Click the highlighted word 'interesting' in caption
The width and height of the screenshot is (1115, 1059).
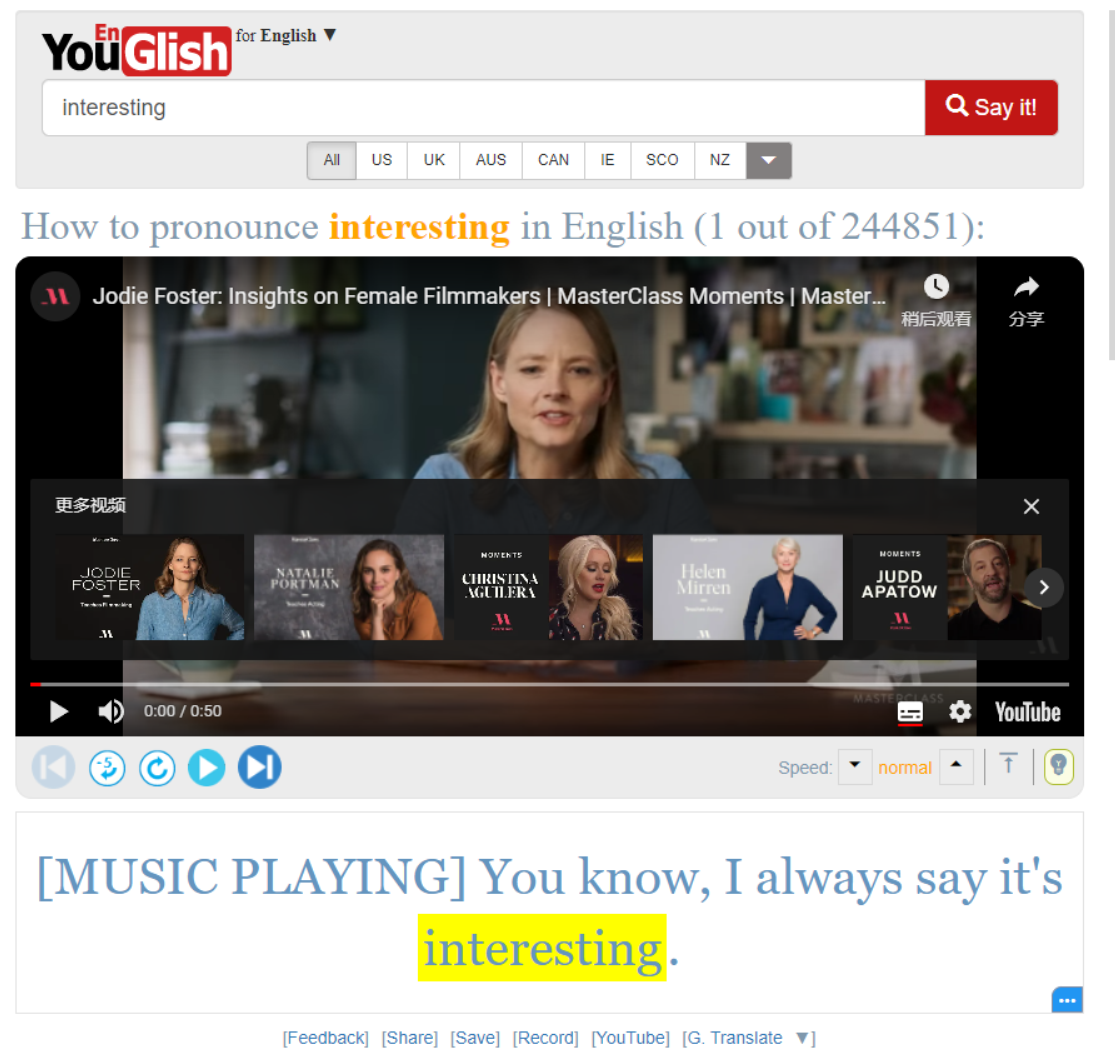pos(542,948)
